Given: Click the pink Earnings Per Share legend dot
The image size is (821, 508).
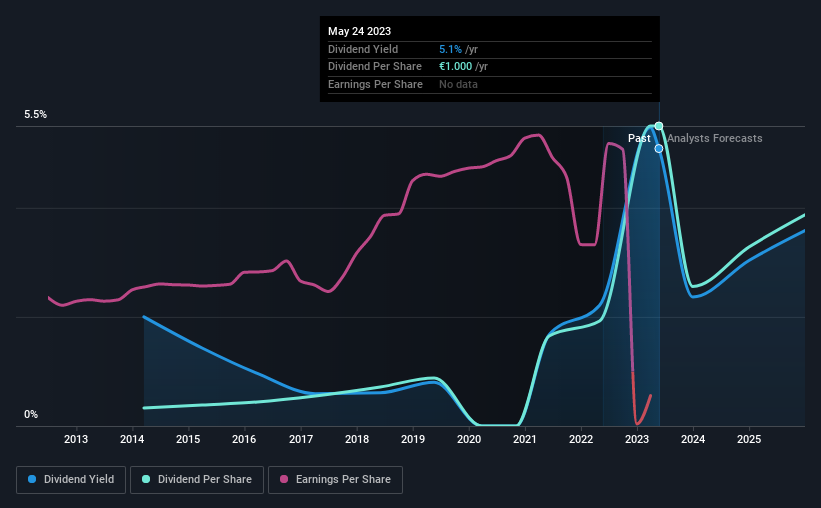Looking at the screenshot, I should (x=284, y=479).
